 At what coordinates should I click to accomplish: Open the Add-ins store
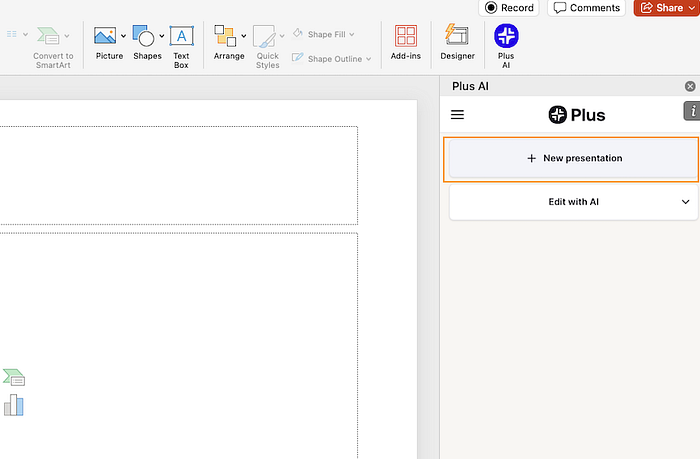tap(405, 42)
